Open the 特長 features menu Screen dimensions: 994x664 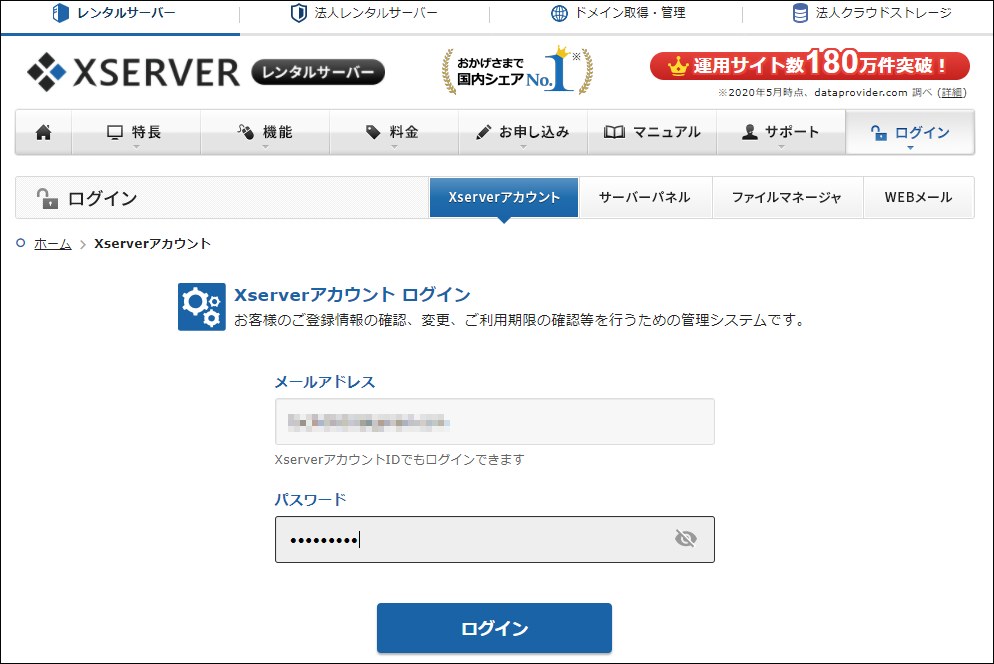click(x=136, y=132)
